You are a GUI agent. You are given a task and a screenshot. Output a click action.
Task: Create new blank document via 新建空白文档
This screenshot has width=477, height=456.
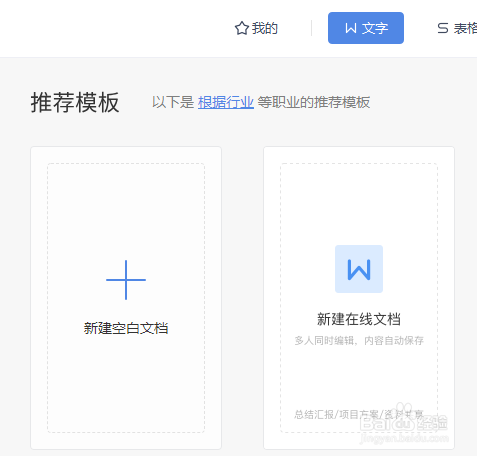126,328
